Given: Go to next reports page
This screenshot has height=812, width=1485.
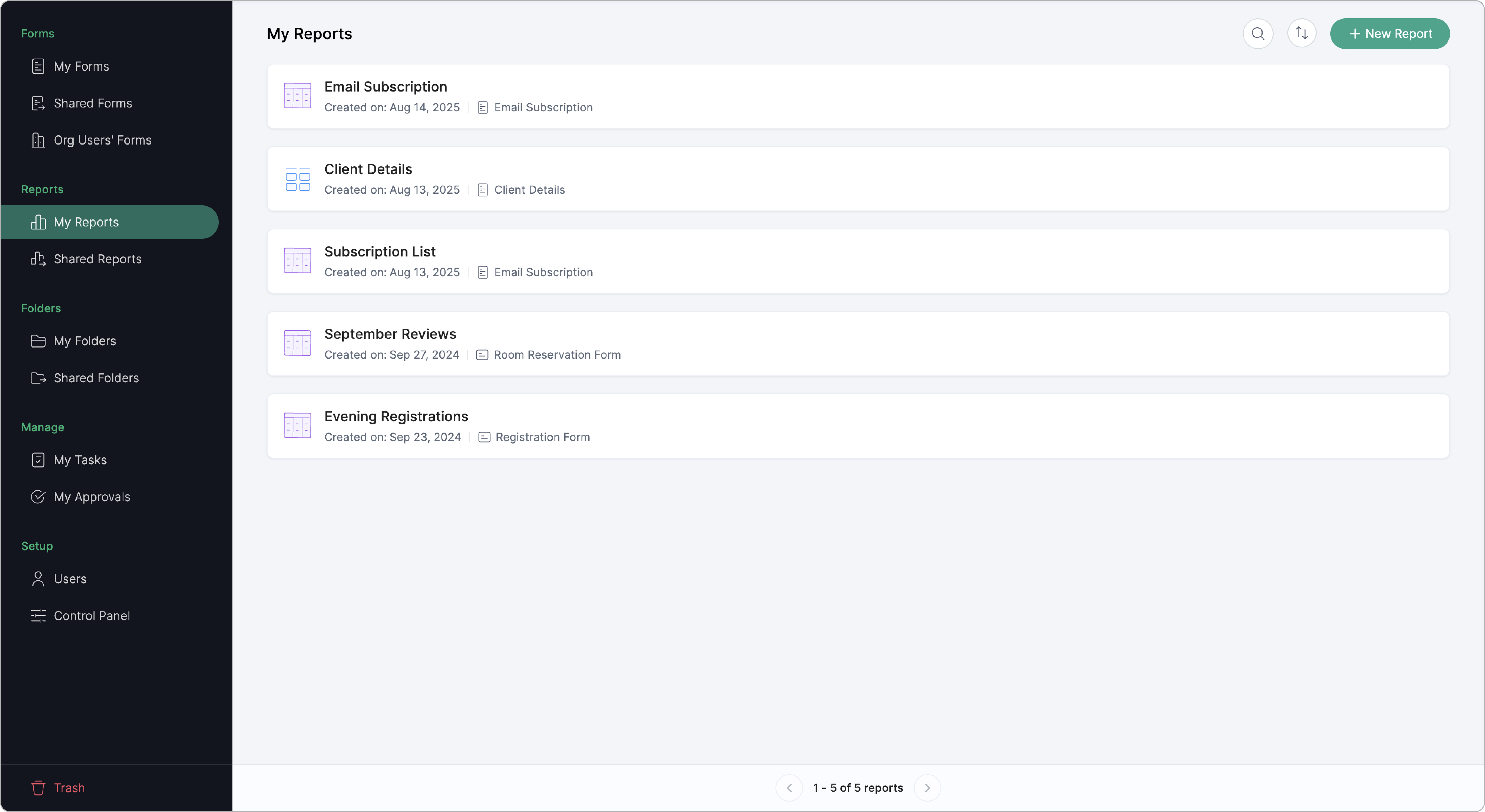Looking at the screenshot, I should [927, 788].
